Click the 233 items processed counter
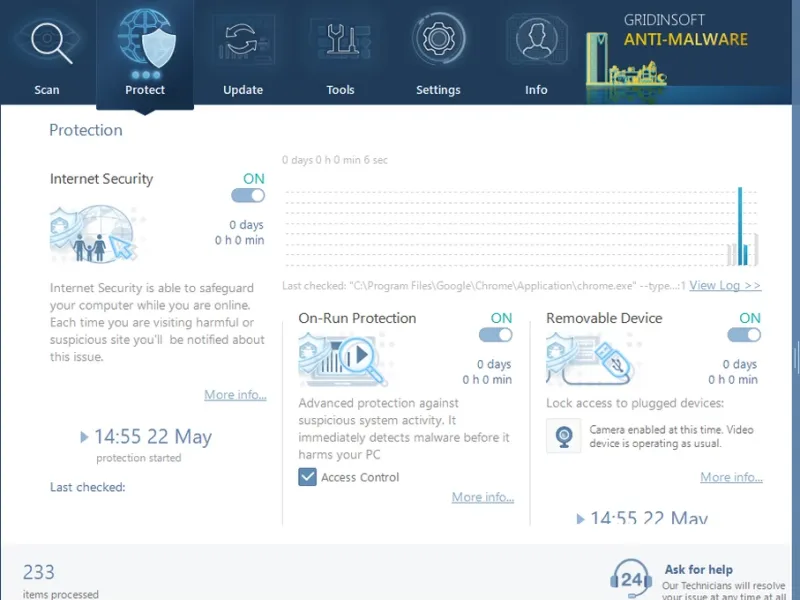 (x=60, y=581)
